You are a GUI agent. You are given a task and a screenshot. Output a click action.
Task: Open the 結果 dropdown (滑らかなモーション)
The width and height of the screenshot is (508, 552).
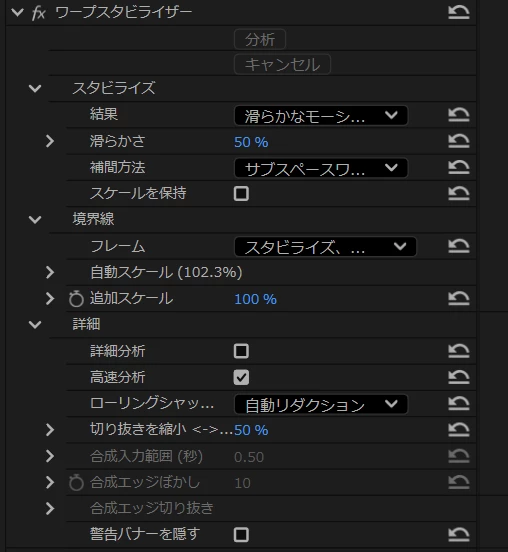(x=321, y=115)
